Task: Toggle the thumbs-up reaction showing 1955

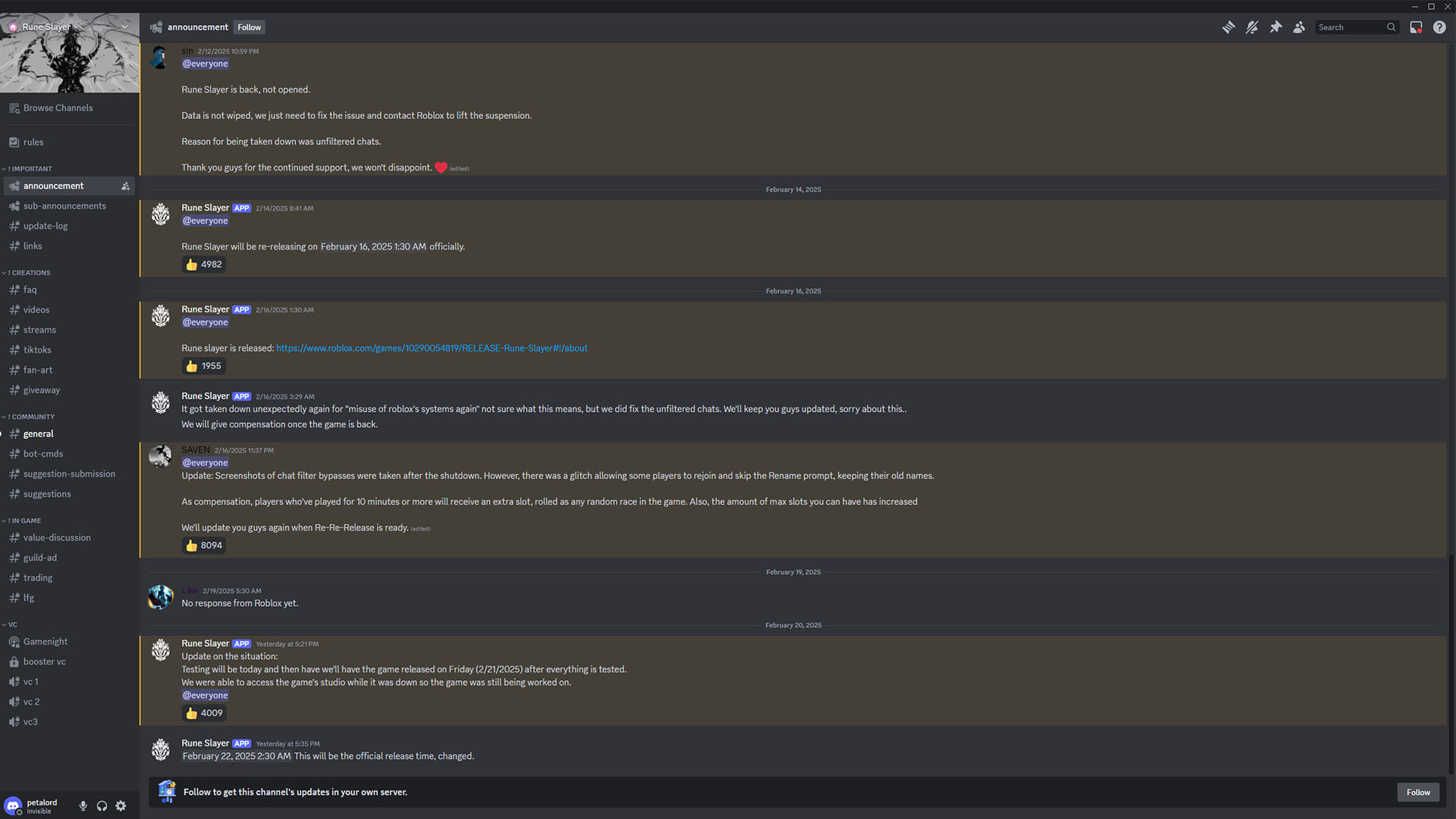Action: (203, 366)
